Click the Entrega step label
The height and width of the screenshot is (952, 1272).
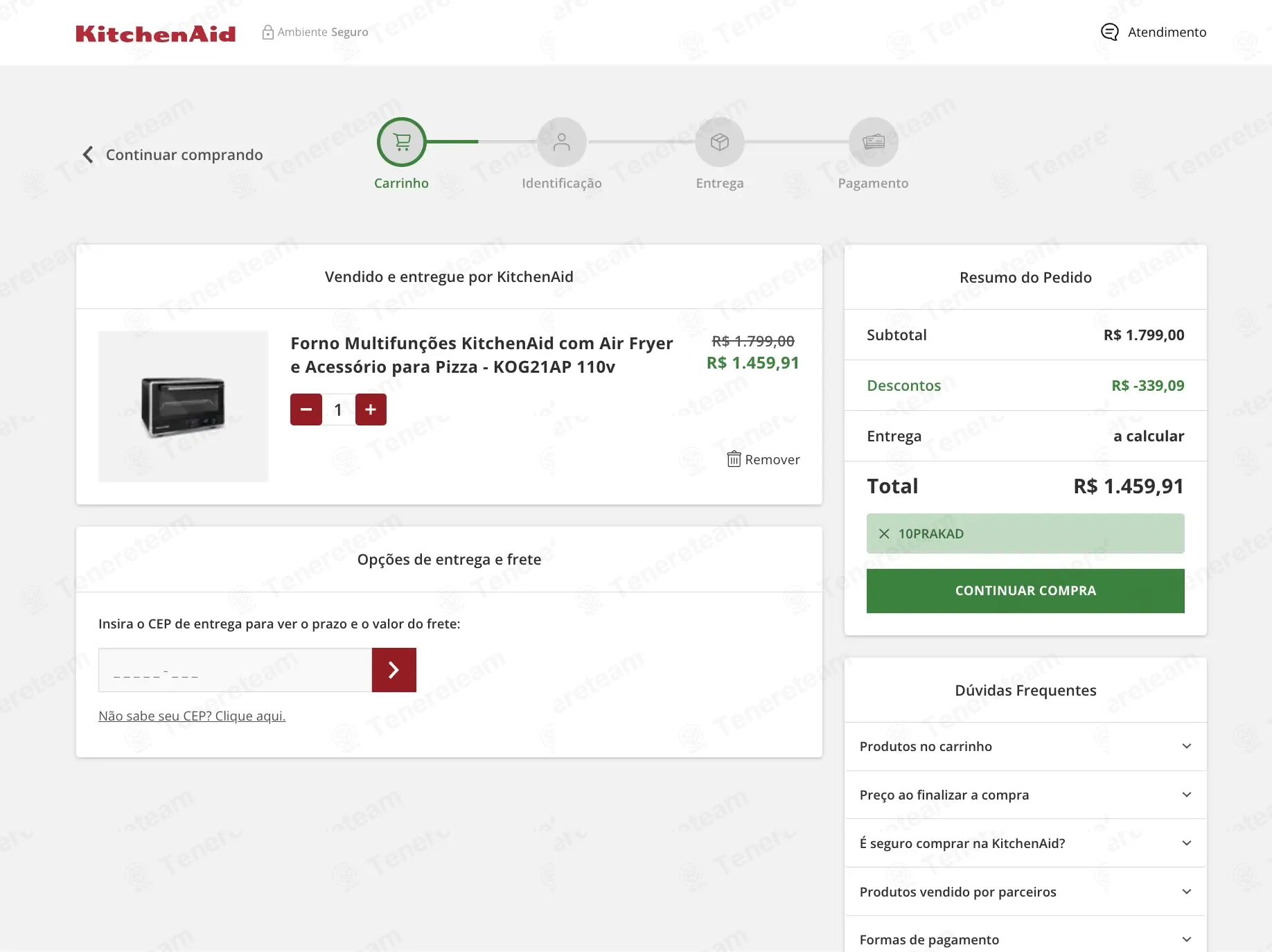[x=720, y=183]
